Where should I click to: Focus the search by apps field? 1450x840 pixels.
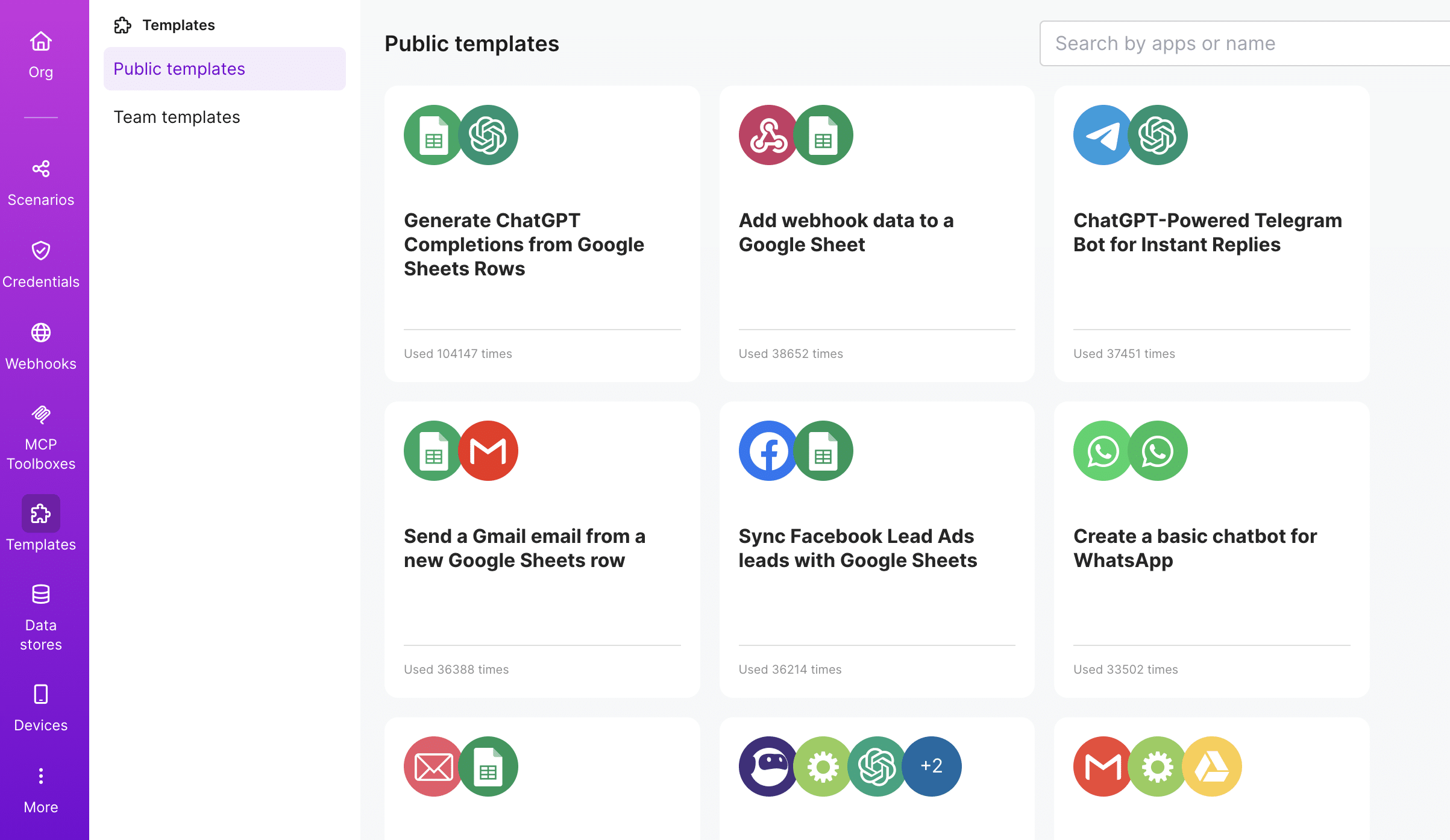point(1241,43)
